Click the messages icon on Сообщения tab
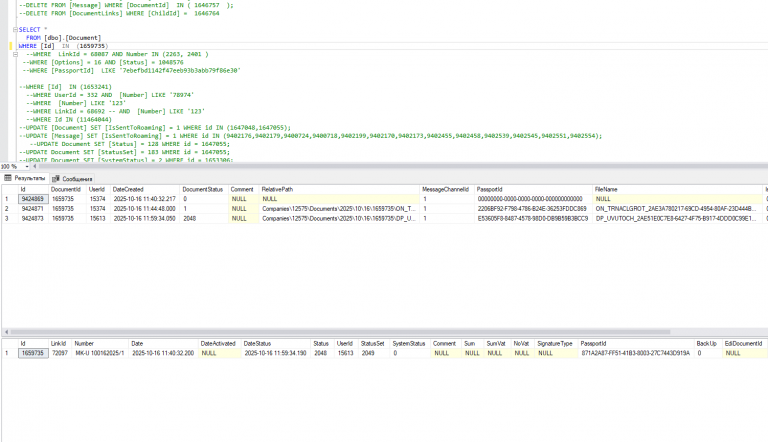Image resolution: width=768 pixels, height=442 pixels. coord(56,178)
